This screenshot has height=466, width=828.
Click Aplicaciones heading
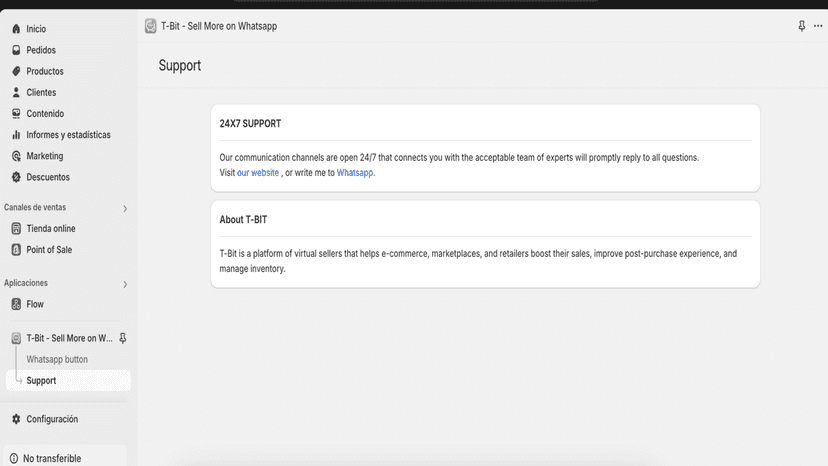[26, 283]
